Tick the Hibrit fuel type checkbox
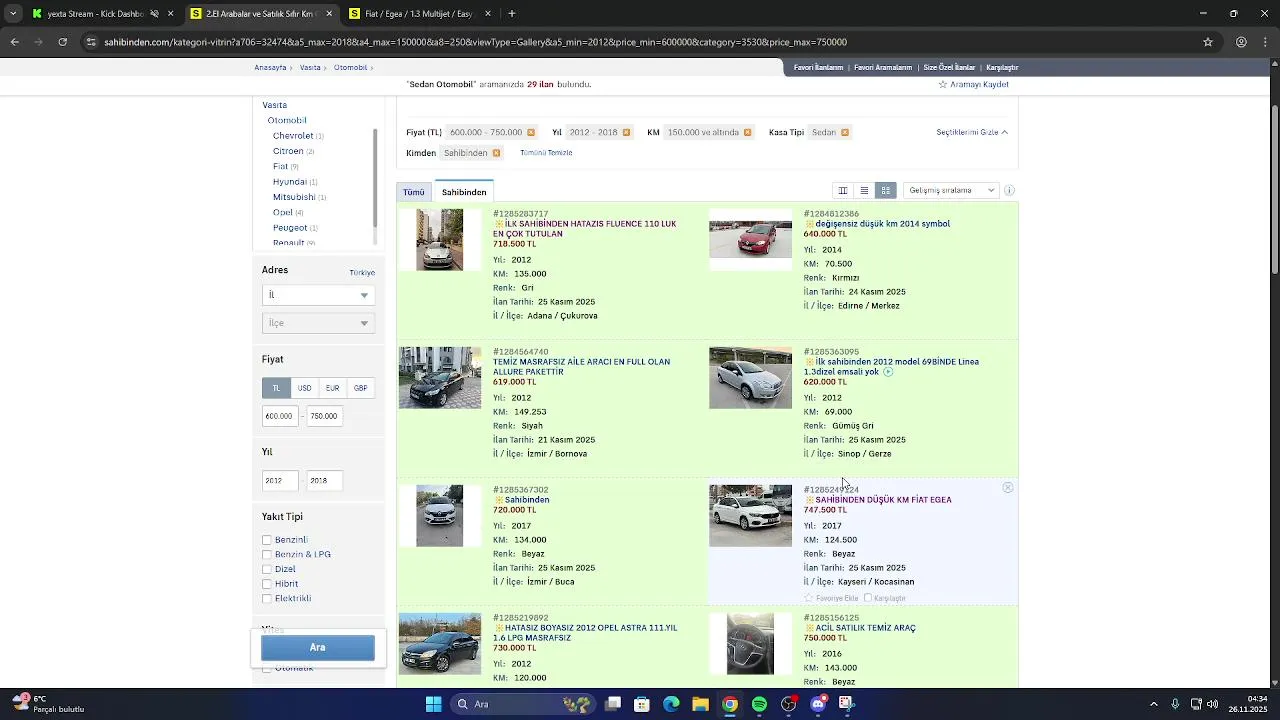The width and height of the screenshot is (1280, 720). [x=267, y=584]
